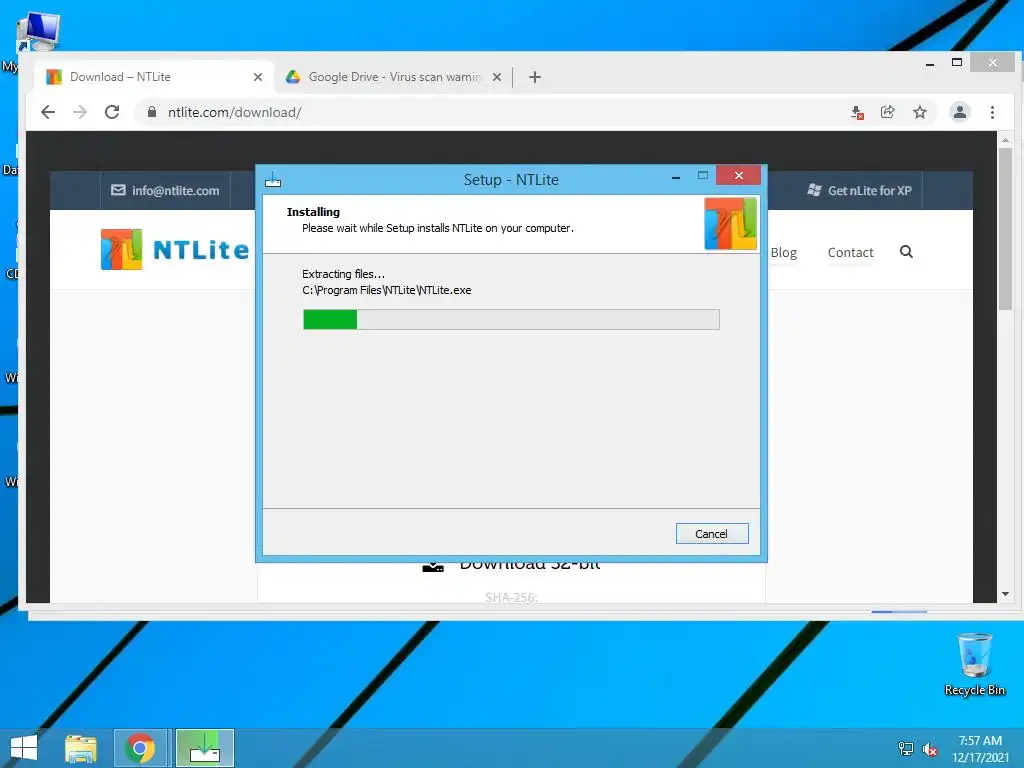This screenshot has width=1024, height=768.
Task: Minimize the Setup - NTLite window
Action: coord(676,177)
